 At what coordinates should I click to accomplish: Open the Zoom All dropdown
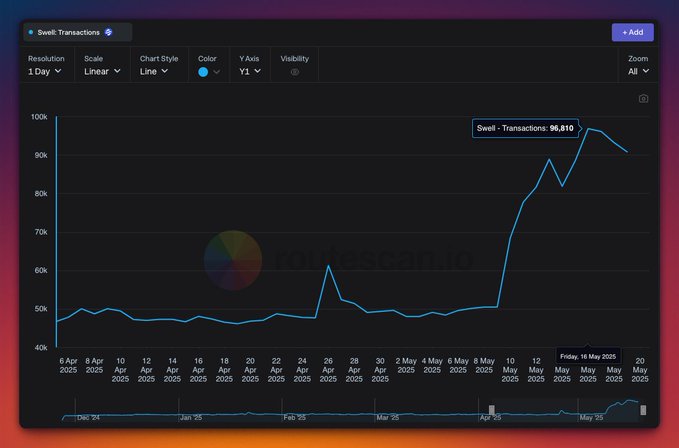coord(639,72)
